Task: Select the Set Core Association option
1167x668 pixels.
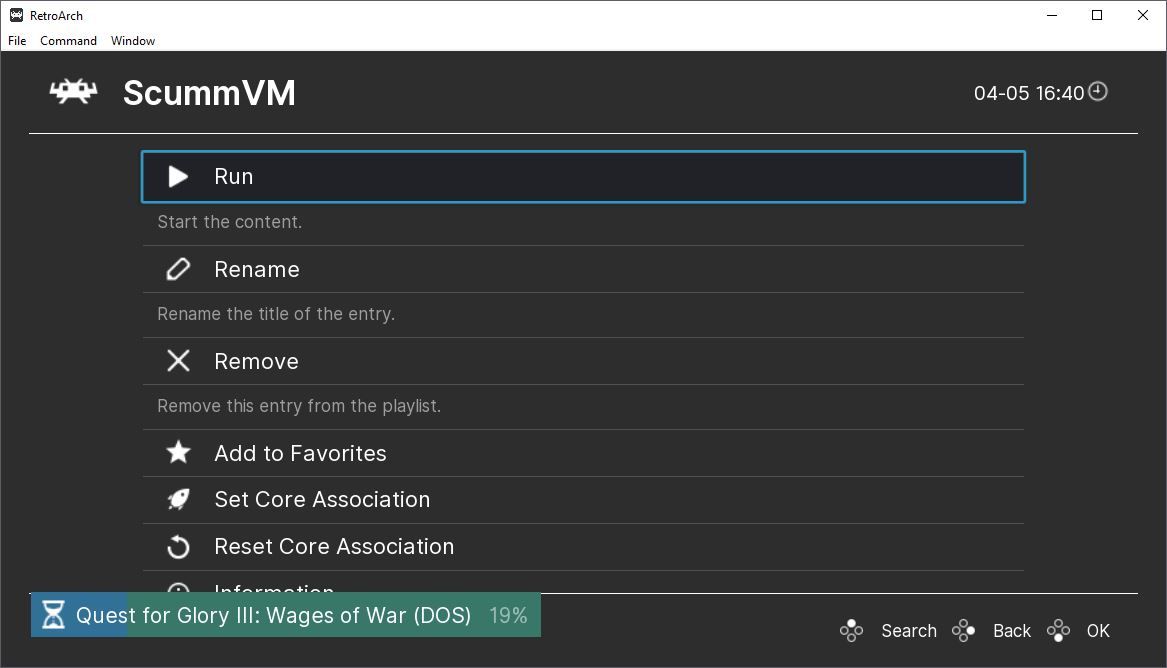Action: [322, 499]
